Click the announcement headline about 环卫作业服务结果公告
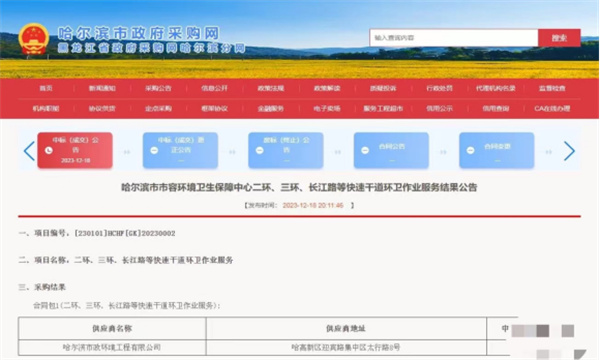 [299, 187]
